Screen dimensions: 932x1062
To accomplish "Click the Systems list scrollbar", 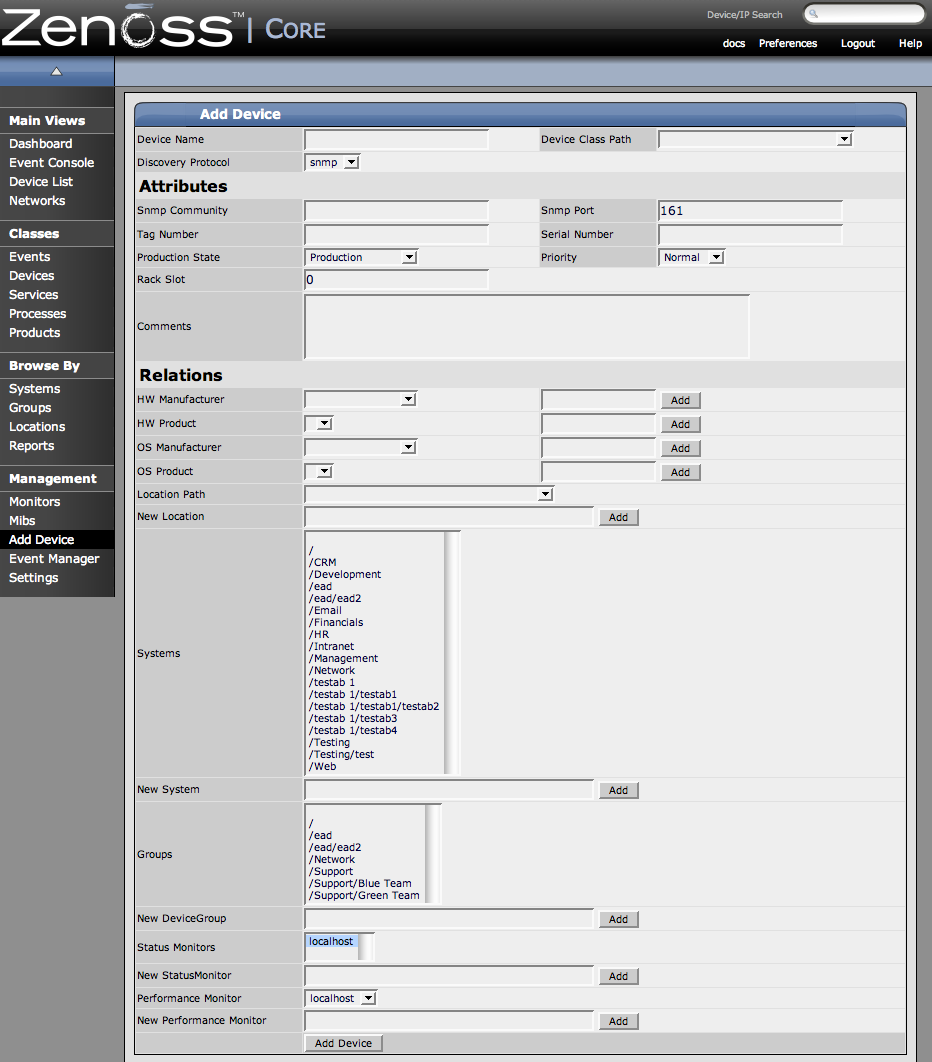I will pos(452,653).
